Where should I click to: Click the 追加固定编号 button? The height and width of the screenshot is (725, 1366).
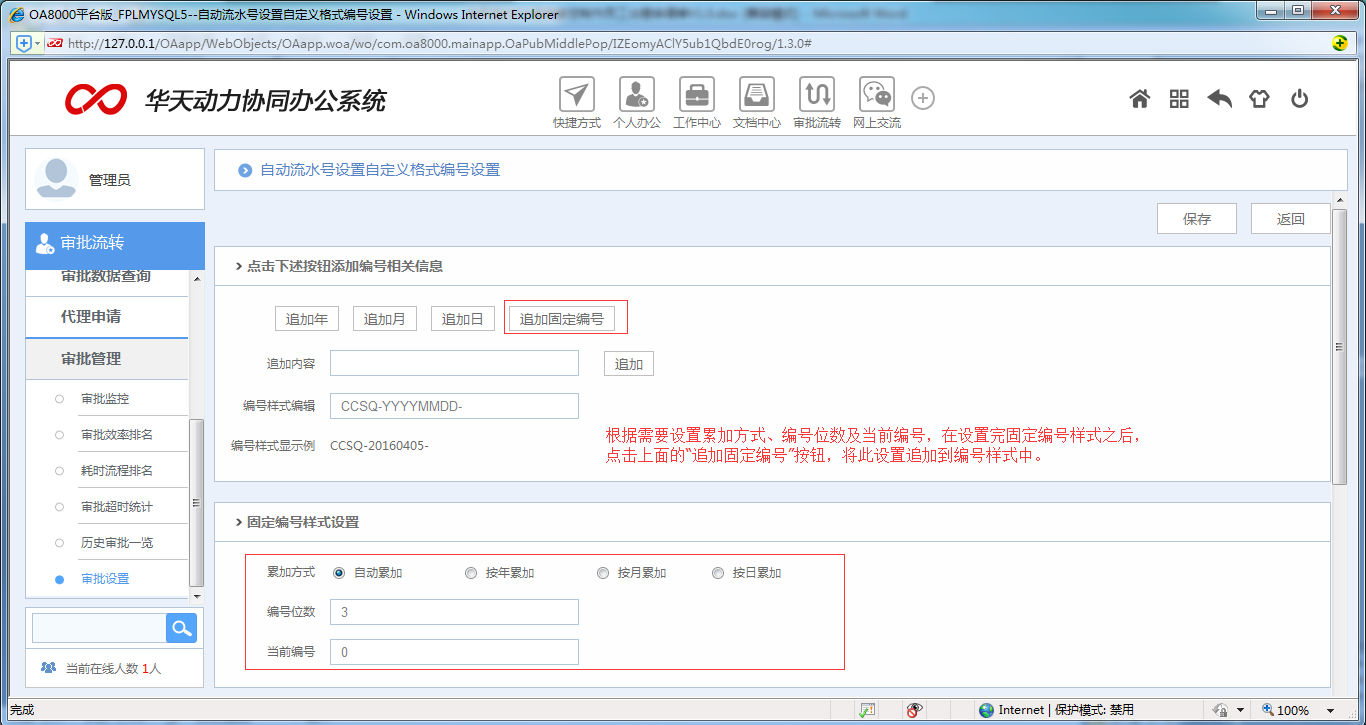565,317
